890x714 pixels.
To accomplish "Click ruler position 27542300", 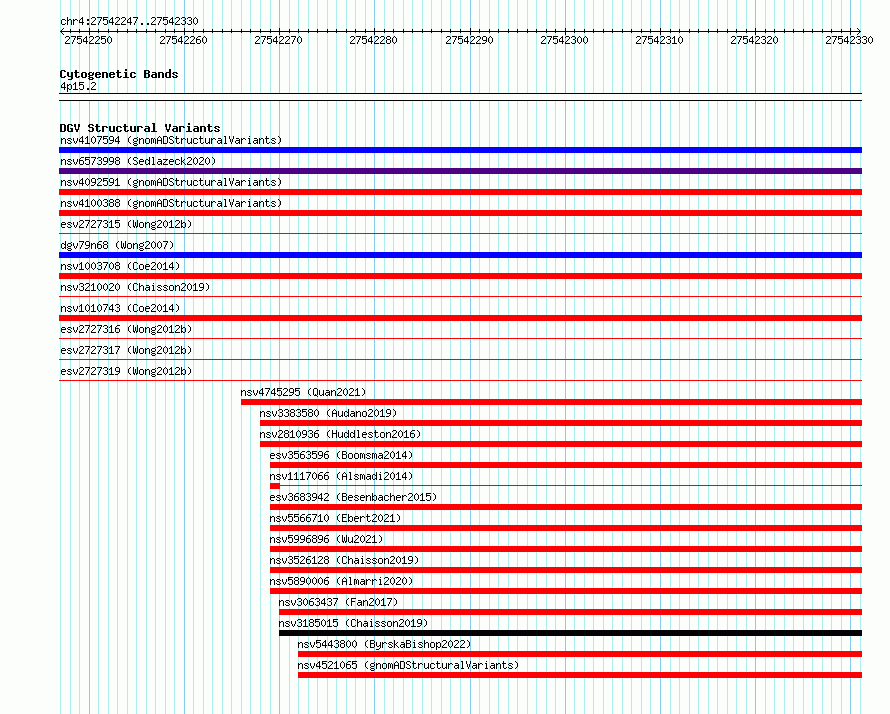I will pyautogui.click(x=564, y=40).
